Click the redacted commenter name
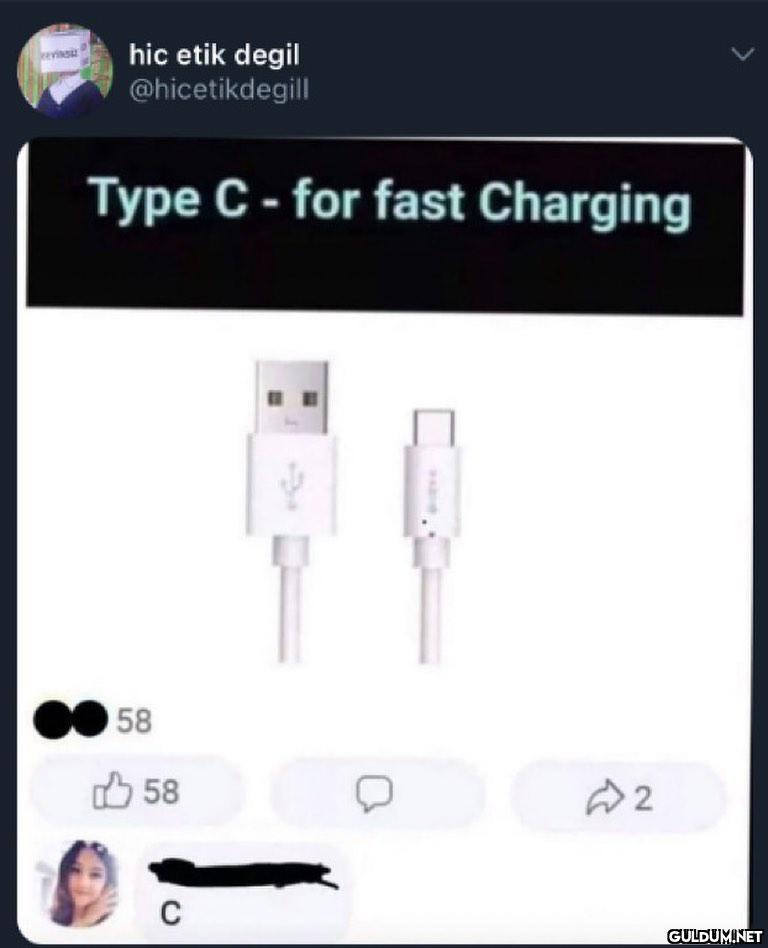This screenshot has height=948, width=768. (x=243, y=874)
